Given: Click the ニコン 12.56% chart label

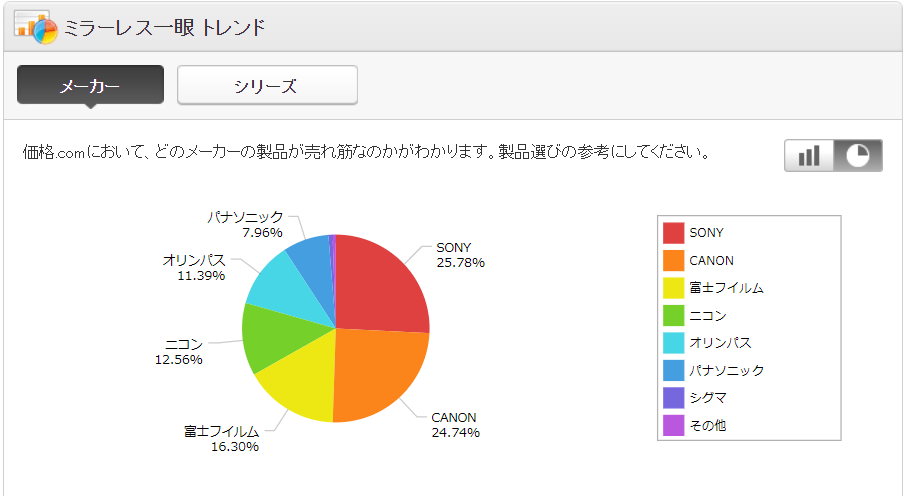Looking at the screenshot, I should point(179,352).
